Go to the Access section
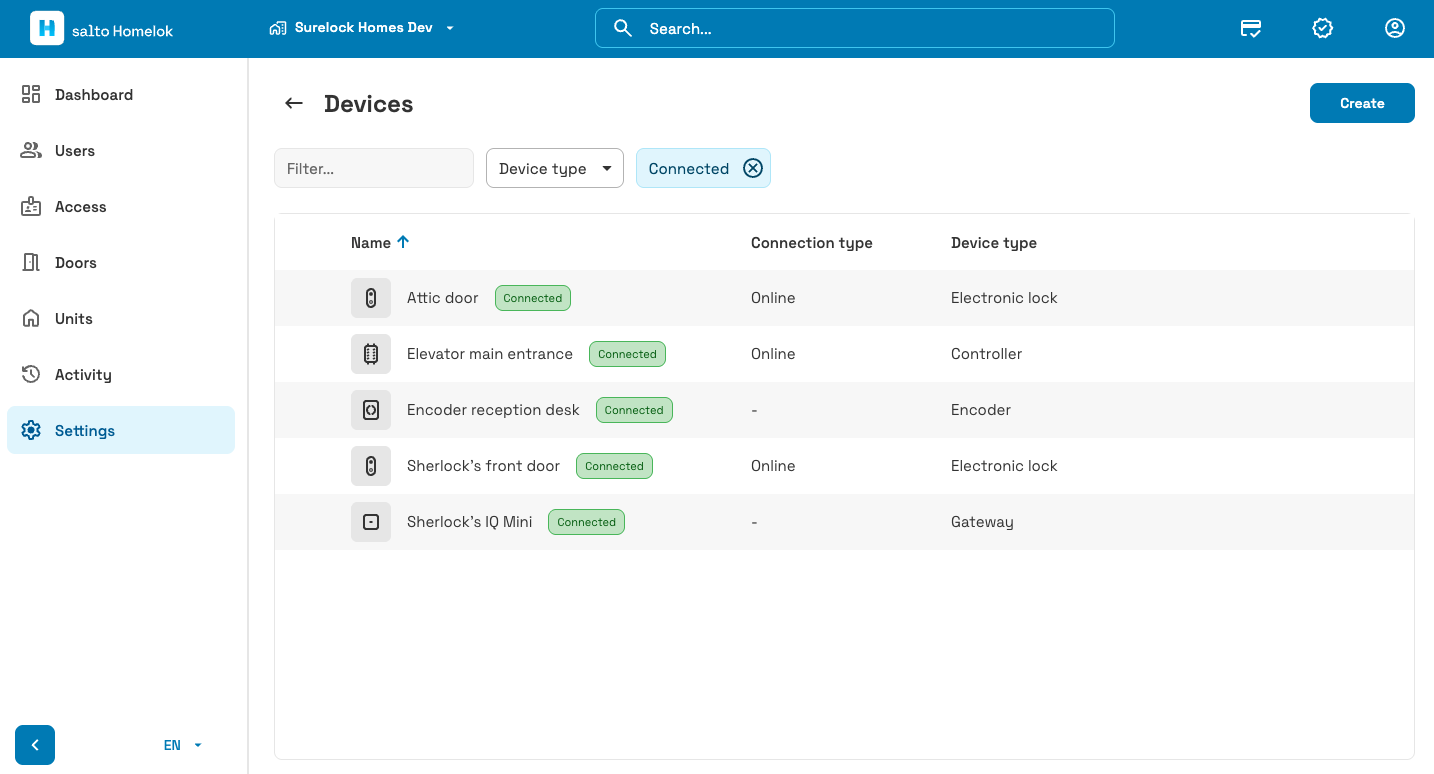 point(121,207)
